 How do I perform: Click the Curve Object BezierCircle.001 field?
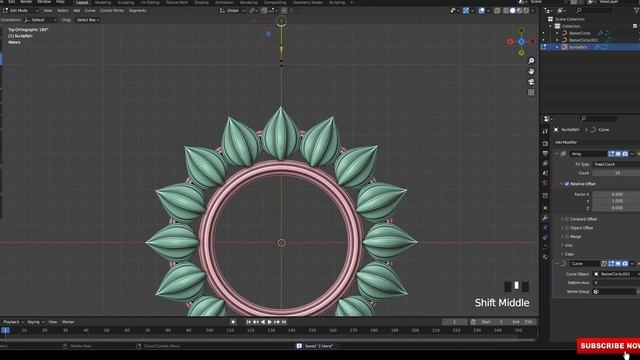click(616, 274)
